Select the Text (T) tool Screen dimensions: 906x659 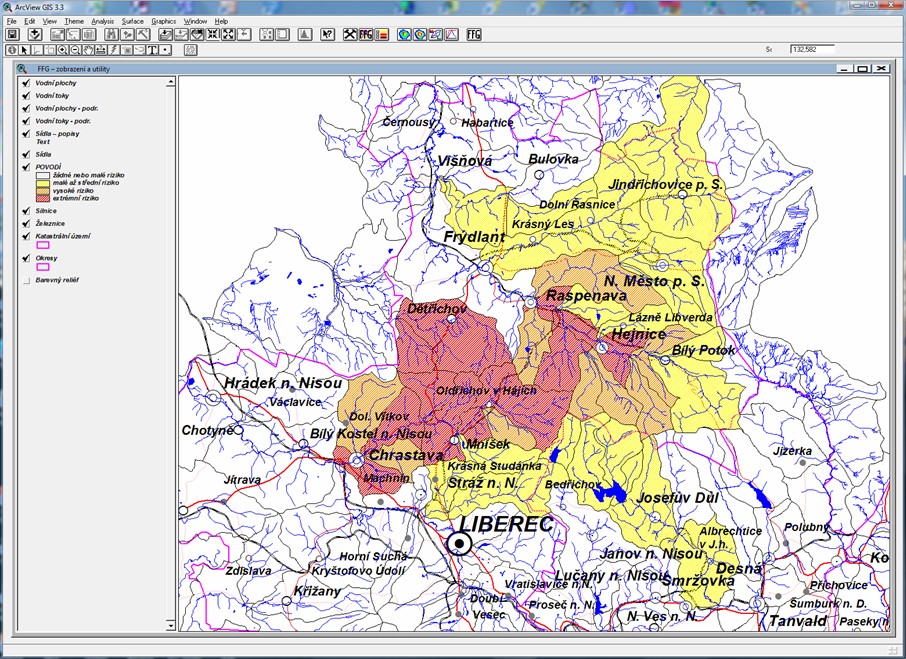(x=152, y=49)
